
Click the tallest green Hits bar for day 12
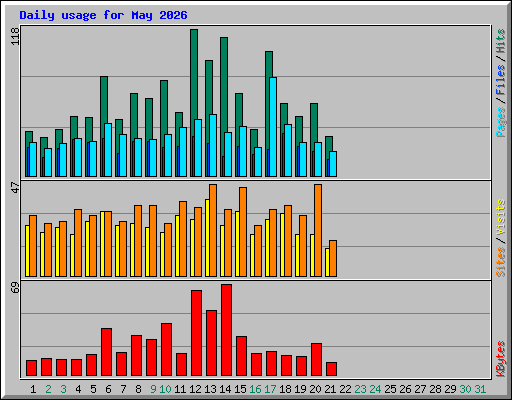[194, 73]
